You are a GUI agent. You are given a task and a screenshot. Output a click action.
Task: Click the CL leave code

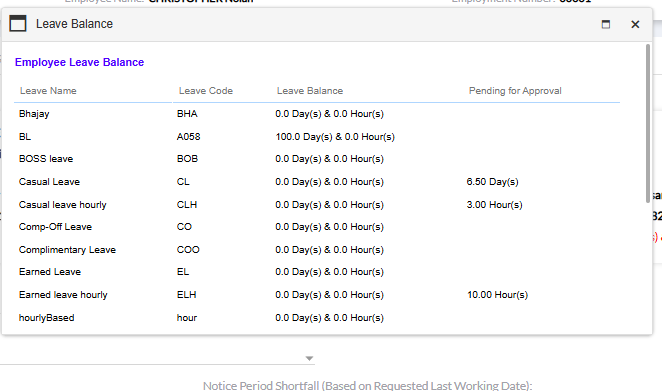click(183, 182)
